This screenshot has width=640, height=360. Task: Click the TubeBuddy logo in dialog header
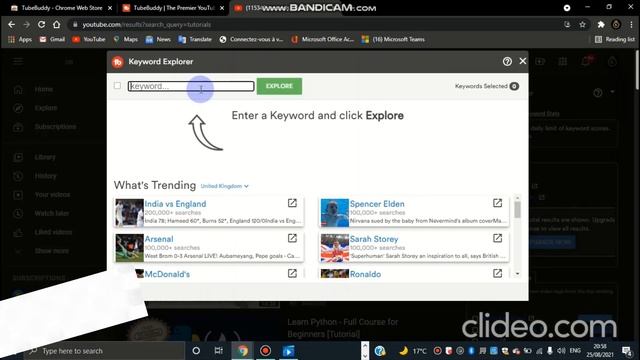tap(118, 62)
